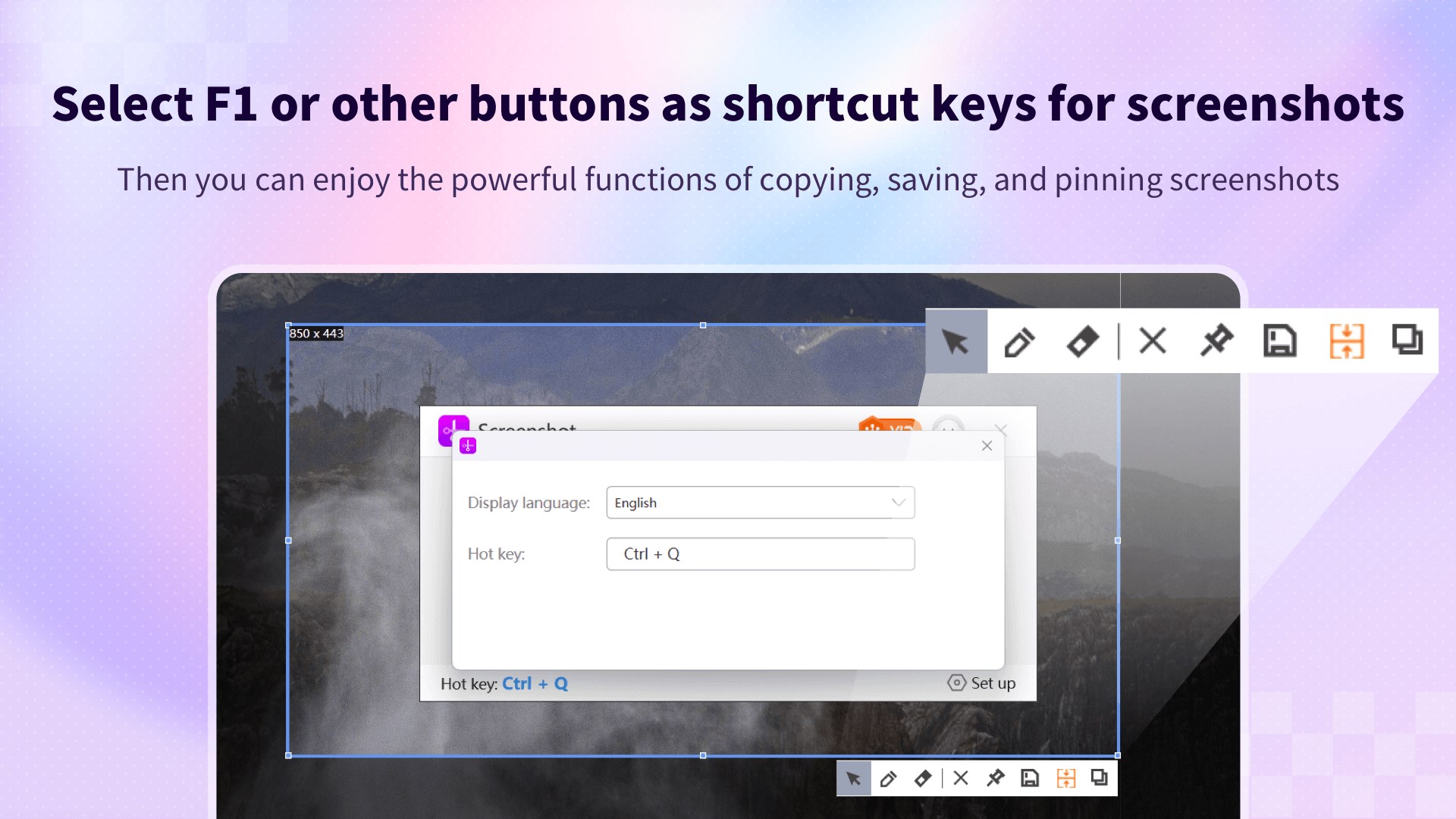1456x819 pixels.
Task: Click the app logo/icon in dialog
Action: click(467, 445)
